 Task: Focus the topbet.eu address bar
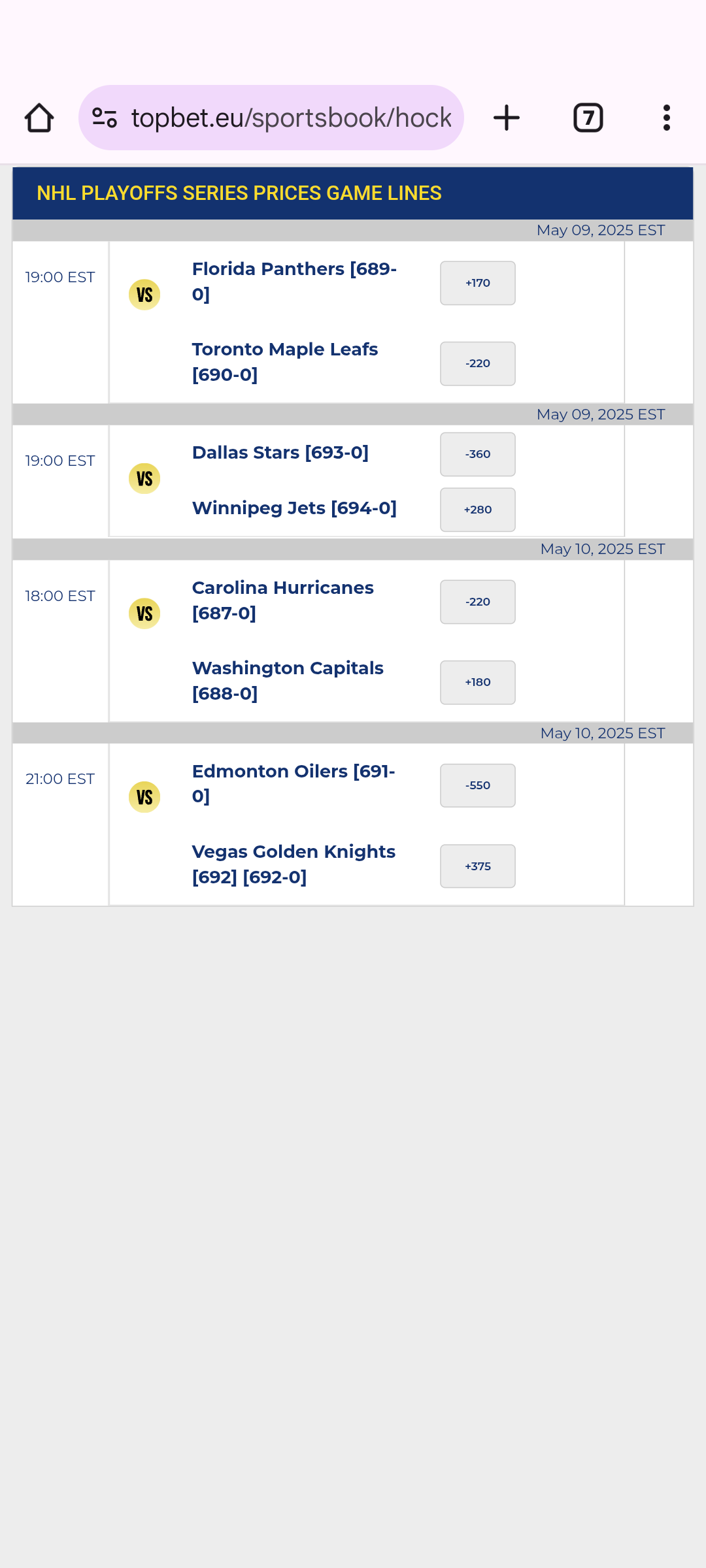coord(291,118)
